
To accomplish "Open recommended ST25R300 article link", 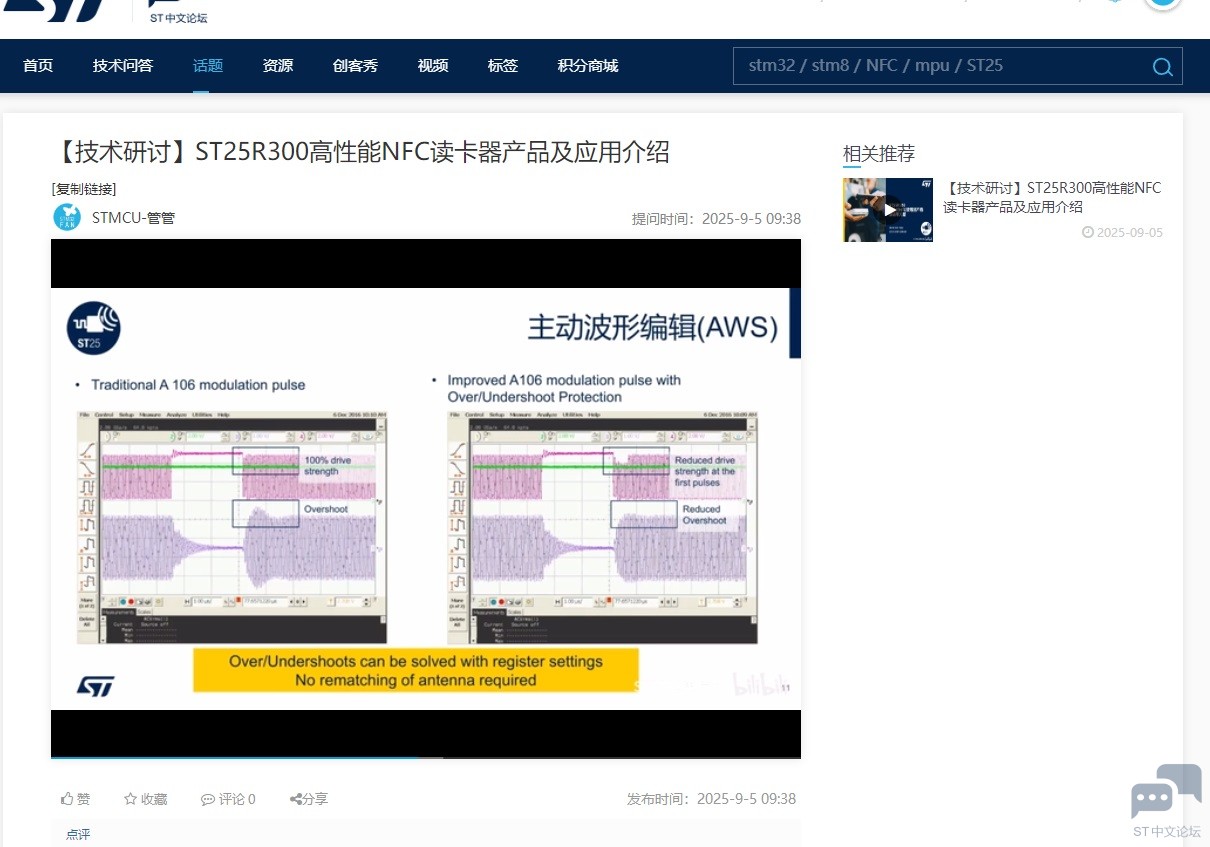I will click(1052, 197).
